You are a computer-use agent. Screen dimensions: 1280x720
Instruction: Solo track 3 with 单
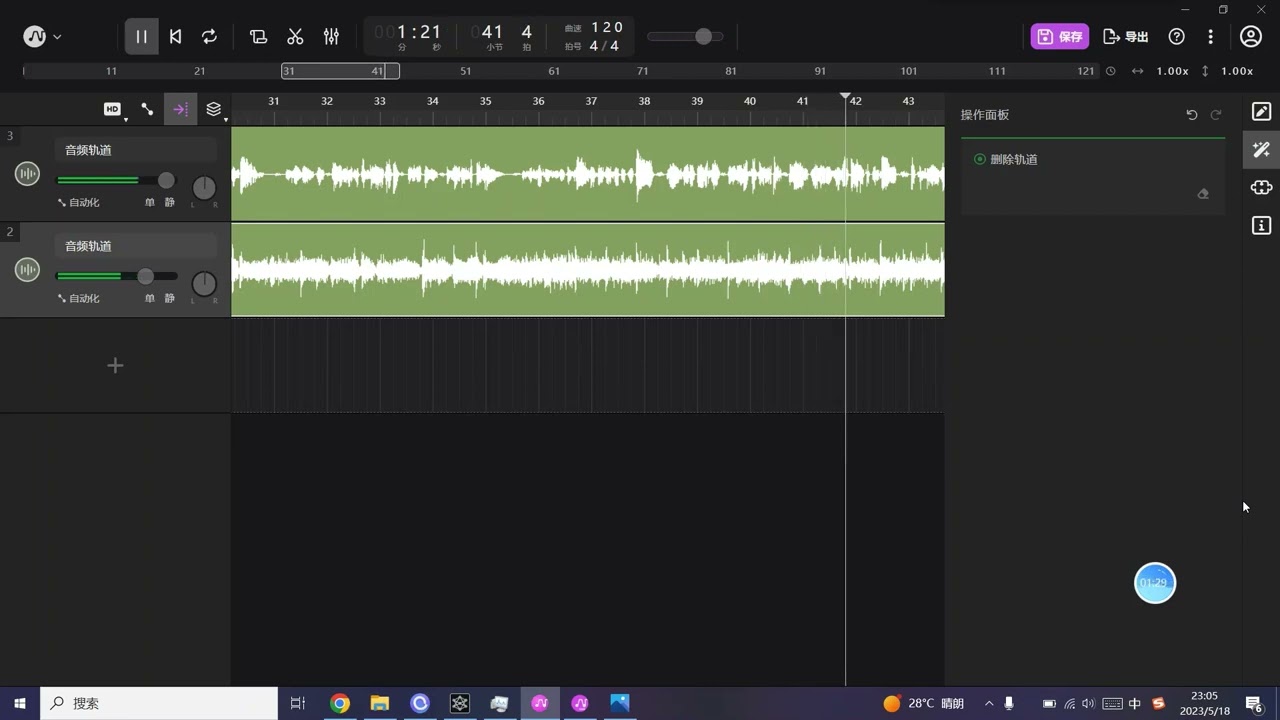pyautogui.click(x=150, y=203)
